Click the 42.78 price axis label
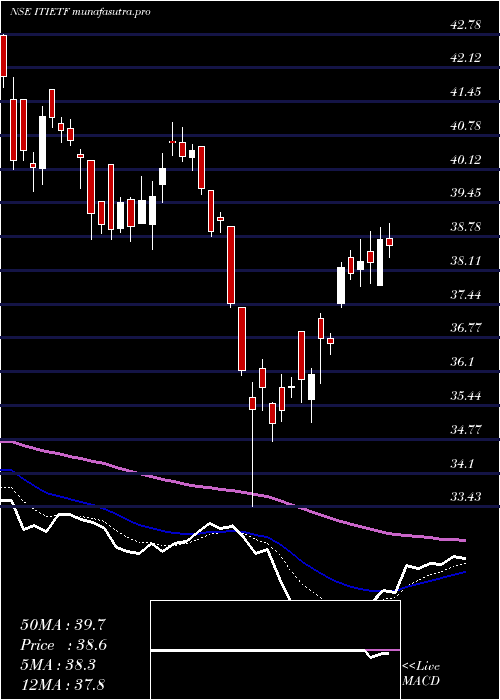500x700 pixels. 466,25
